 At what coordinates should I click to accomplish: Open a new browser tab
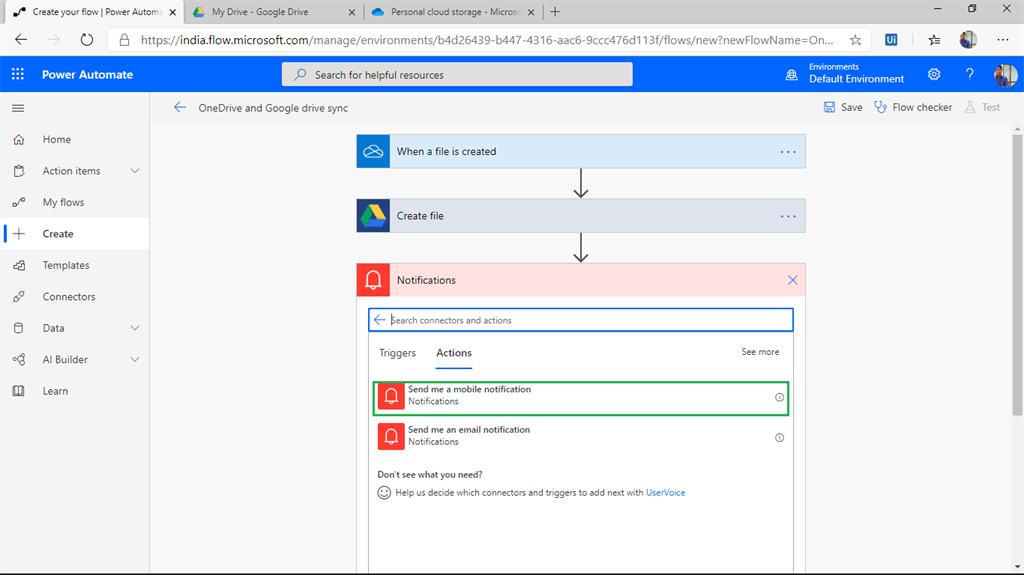point(555,12)
